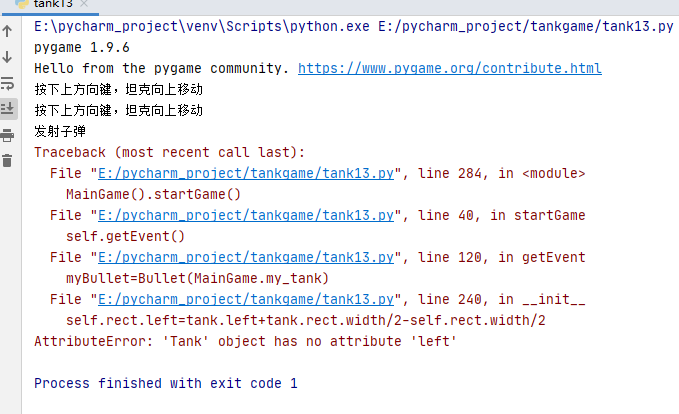Click the Print console output icon
The image size is (679, 414).
(7, 135)
